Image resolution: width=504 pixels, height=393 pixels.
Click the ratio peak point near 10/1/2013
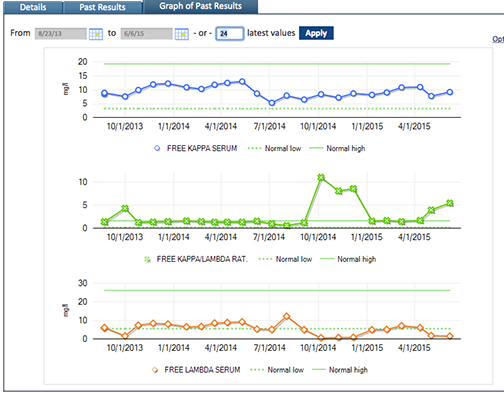point(125,208)
